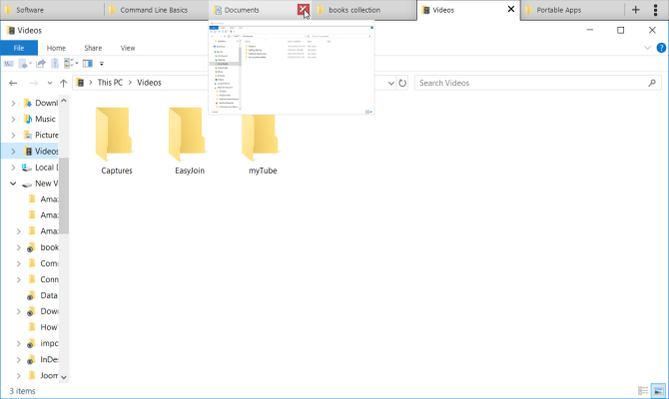Click the forward navigation arrow
Image resolution: width=669 pixels, height=399 pixels.
33,83
